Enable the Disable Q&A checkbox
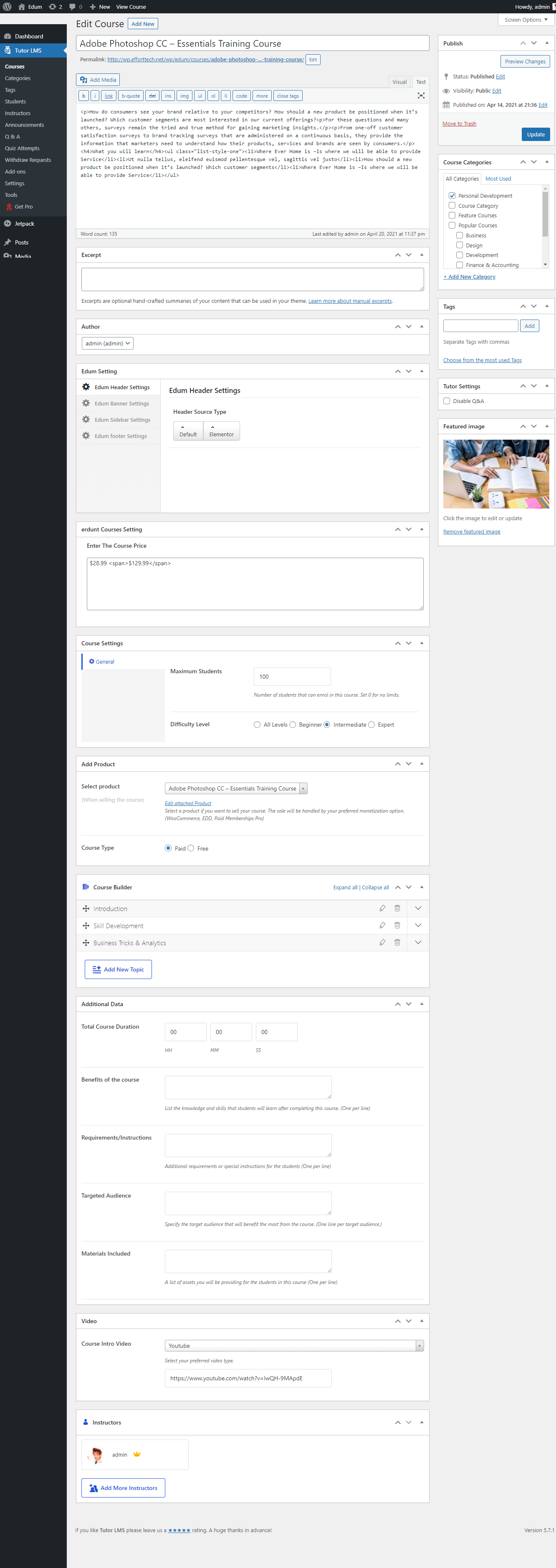Viewport: 556px width, 1568px height. (x=447, y=400)
